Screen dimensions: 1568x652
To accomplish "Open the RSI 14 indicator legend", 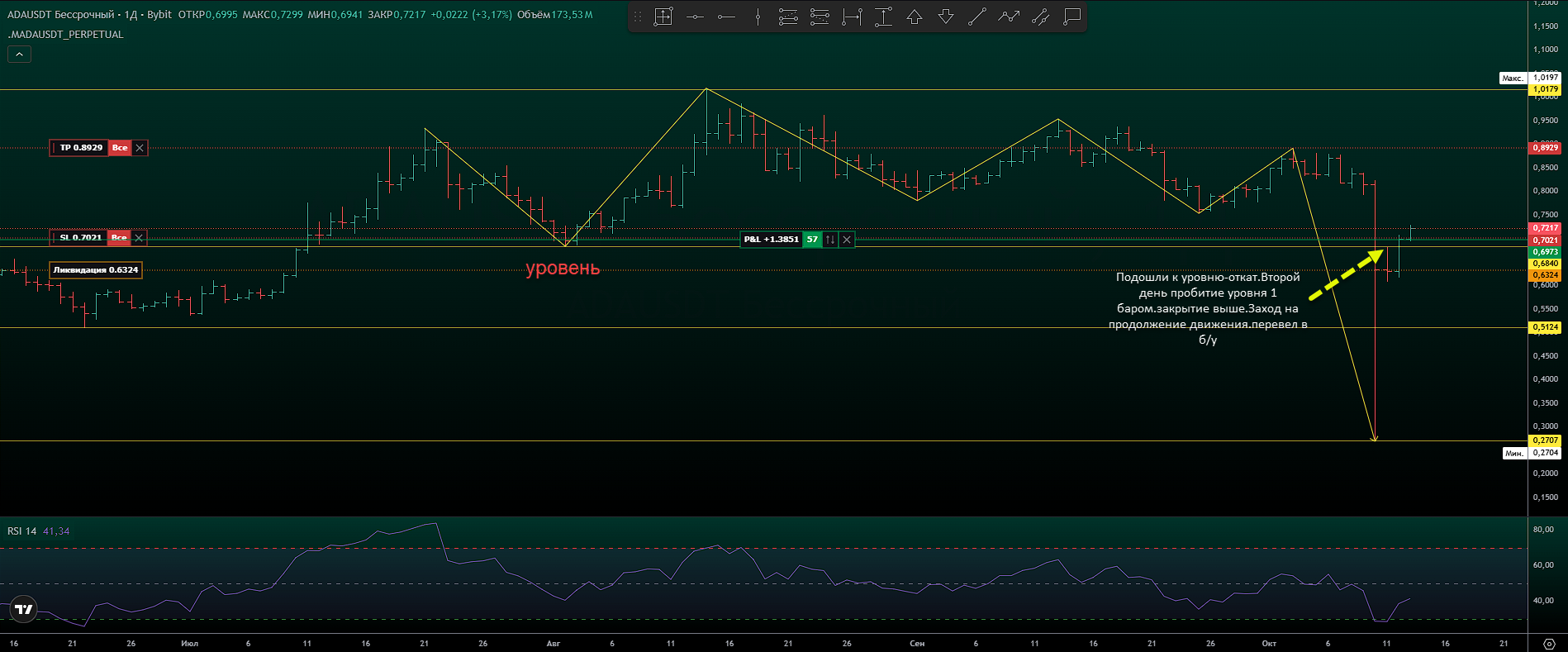I will coord(22,531).
